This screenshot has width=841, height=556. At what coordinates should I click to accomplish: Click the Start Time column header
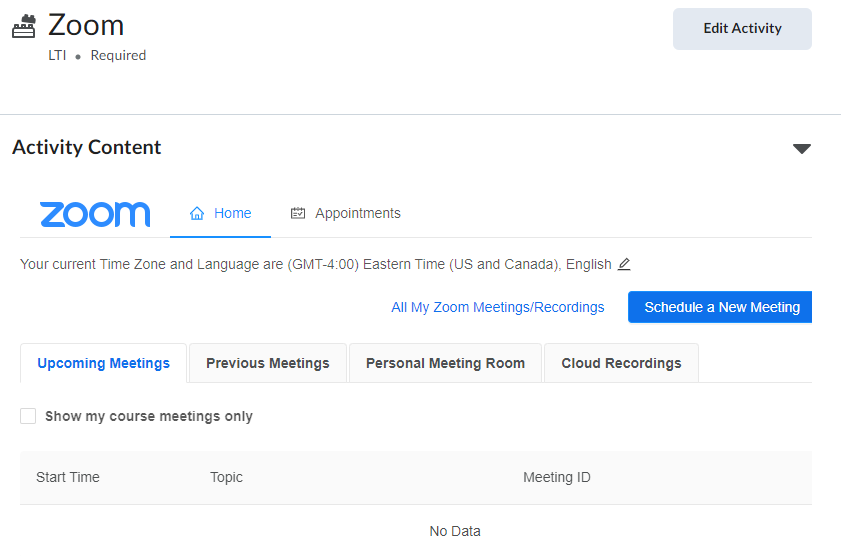tap(68, 477)
